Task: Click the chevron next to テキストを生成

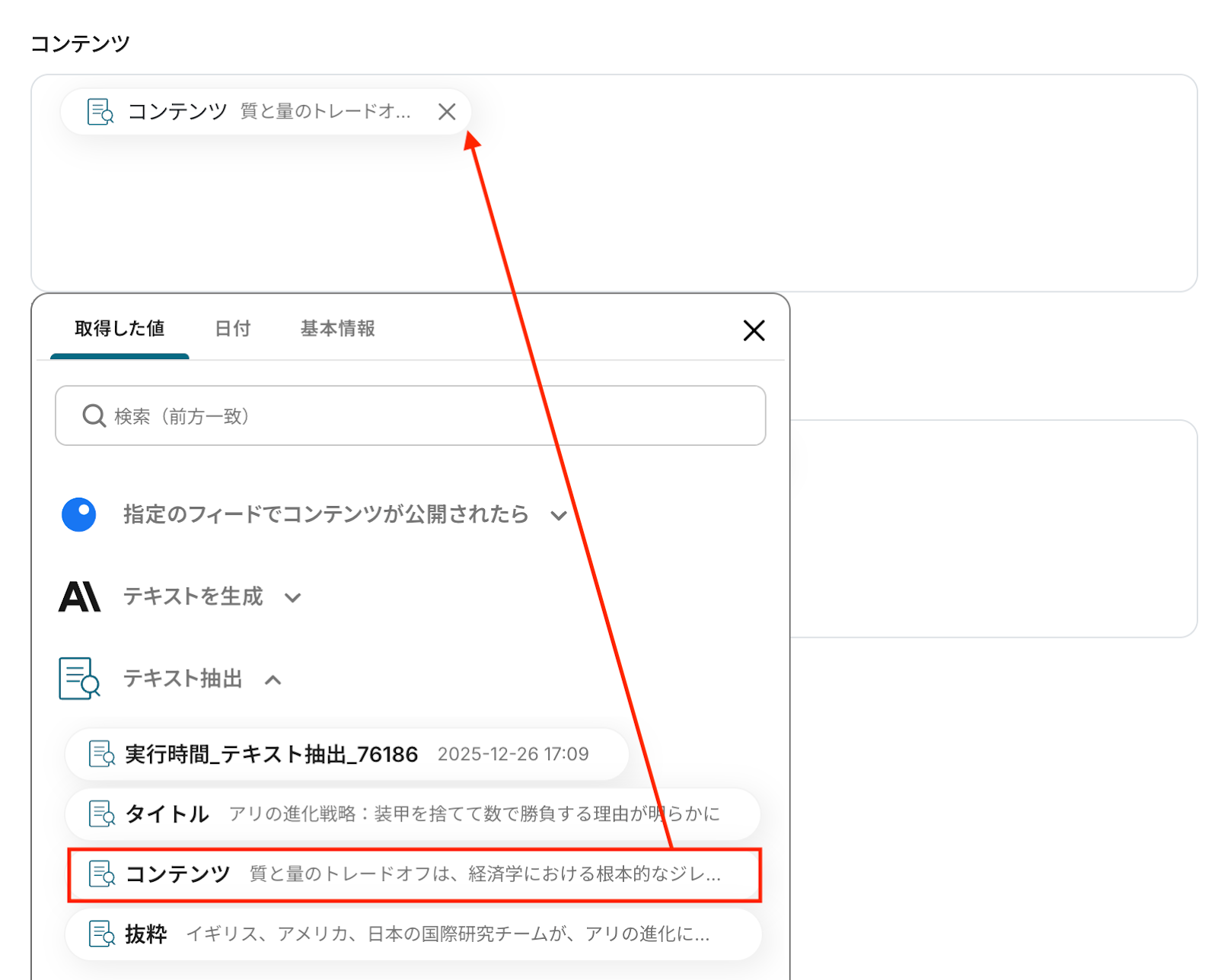Action: click(x=293, y=598)
